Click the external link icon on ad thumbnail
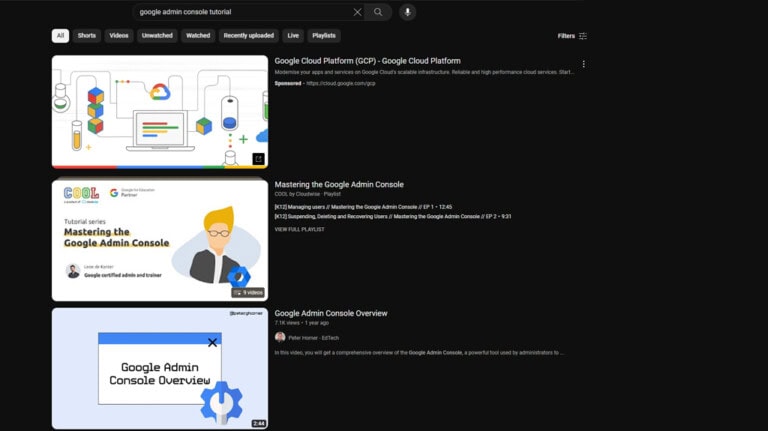This screenshot has height=431, width=768. 258,159
